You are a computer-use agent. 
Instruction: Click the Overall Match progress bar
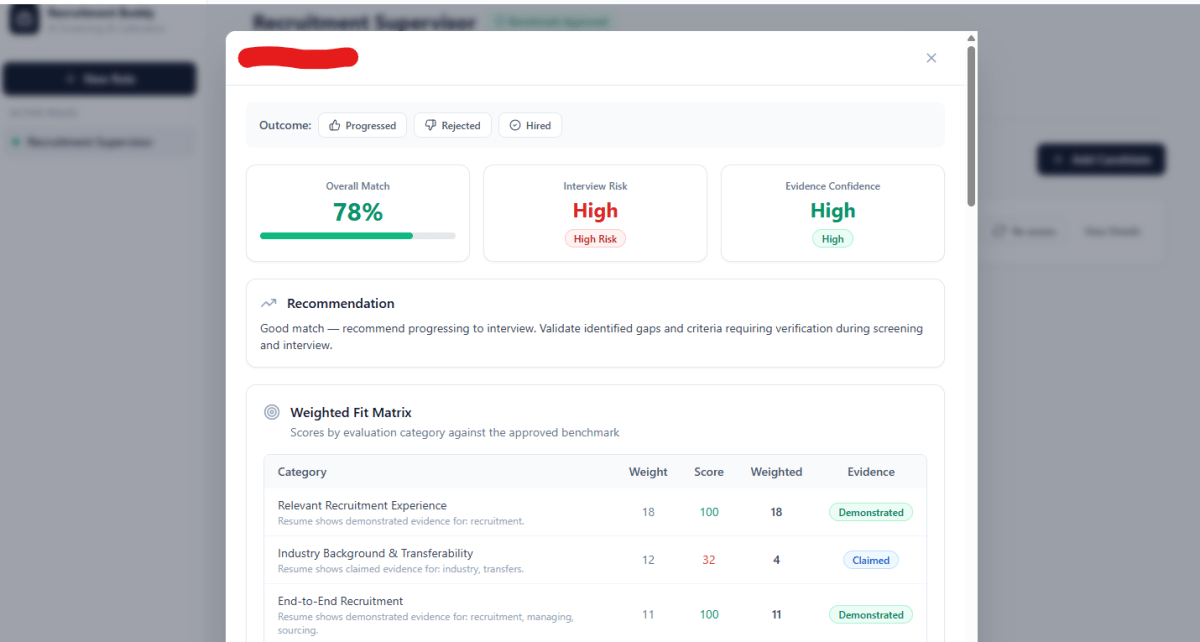(x=358, y=236)
